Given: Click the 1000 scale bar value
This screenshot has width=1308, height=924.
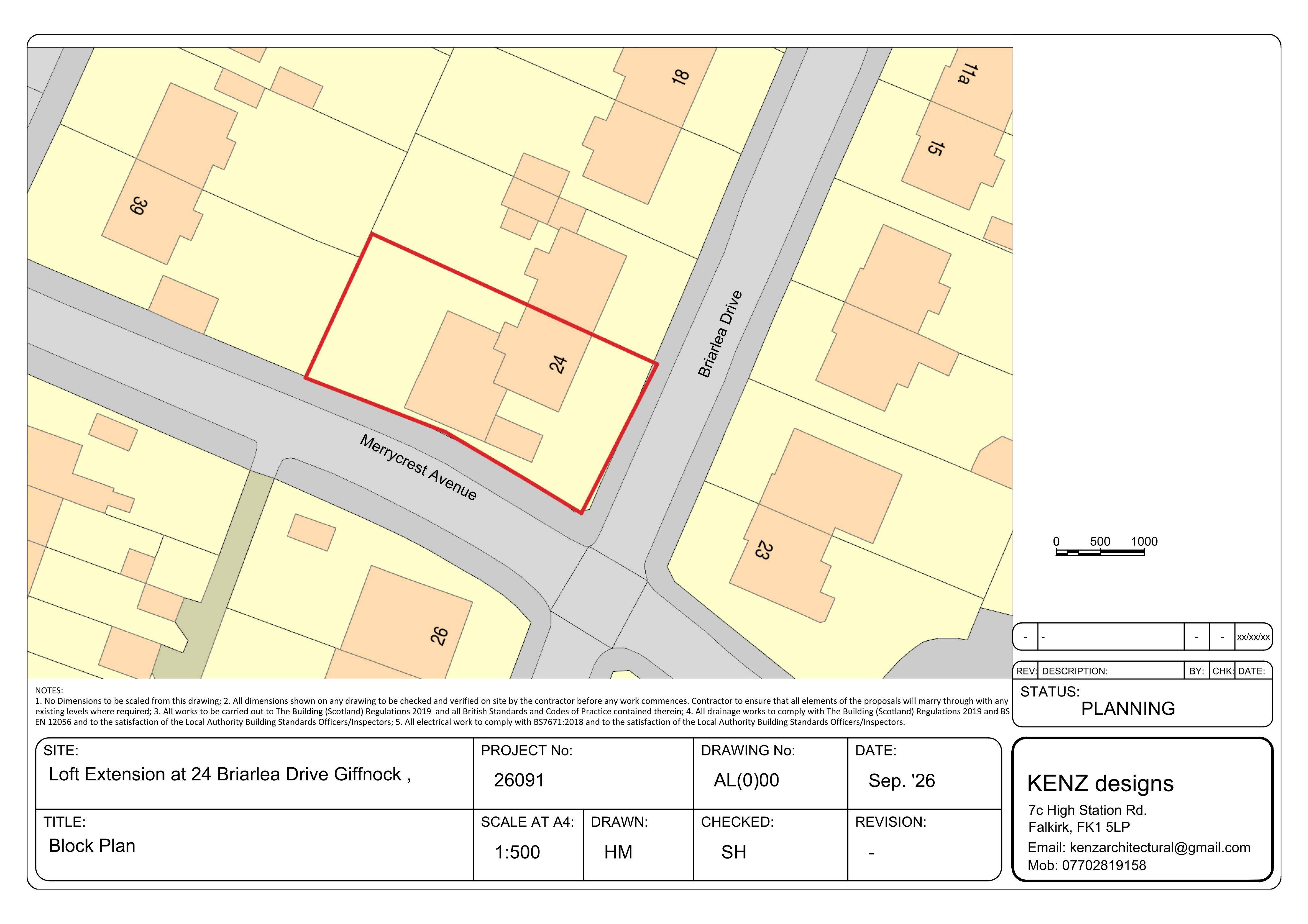Looking at the screenshot, I should [1144, 541].
